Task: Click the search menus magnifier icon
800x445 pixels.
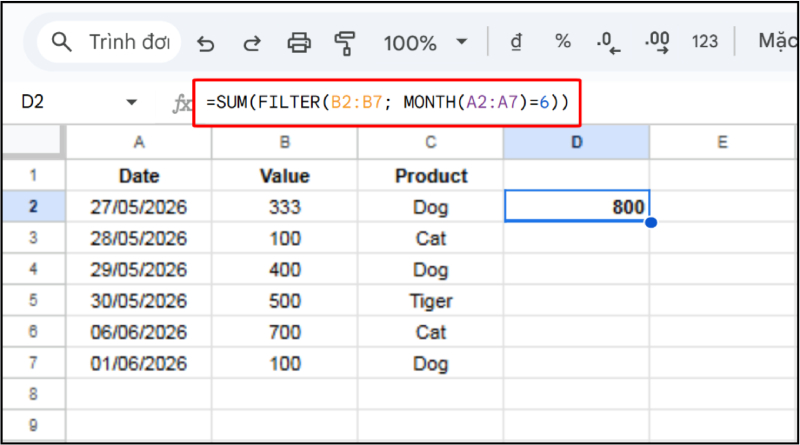Action: click(62, 42)
